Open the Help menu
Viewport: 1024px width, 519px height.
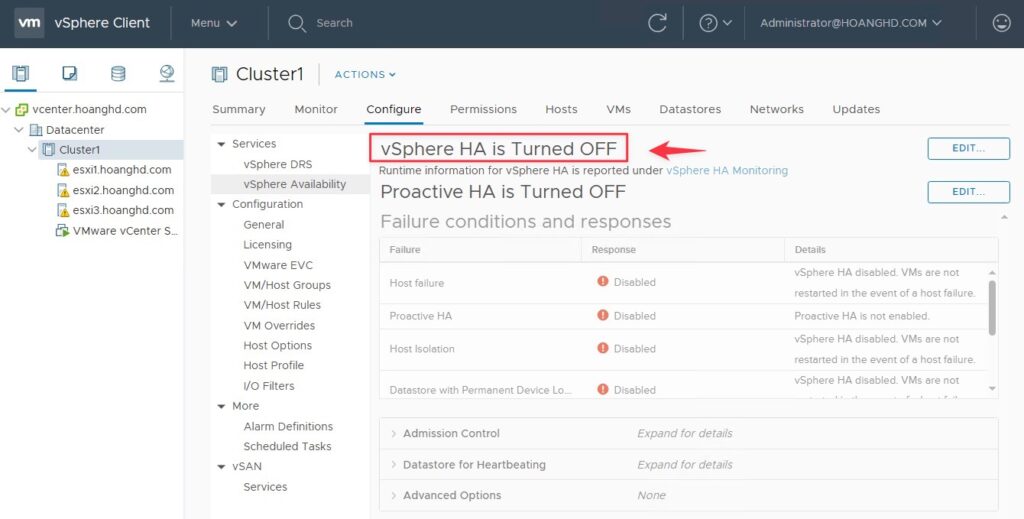[715, 23]
